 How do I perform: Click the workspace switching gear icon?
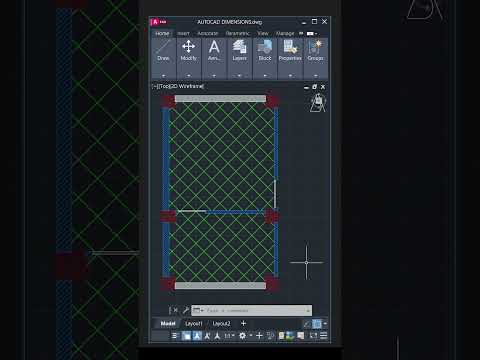tap(243, 336)
